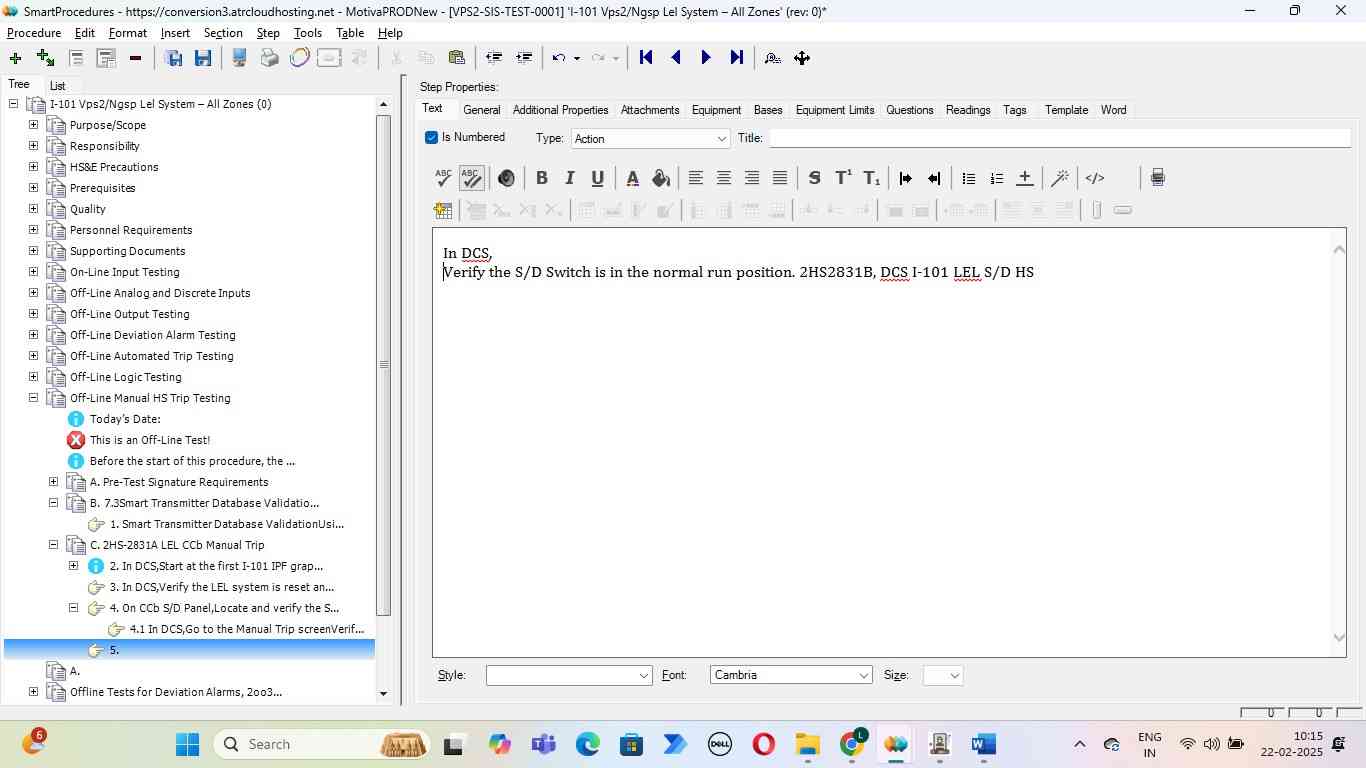Open the Readings tab
Viewport: 1366px width, 768px height.
click(x=968, y=110)
